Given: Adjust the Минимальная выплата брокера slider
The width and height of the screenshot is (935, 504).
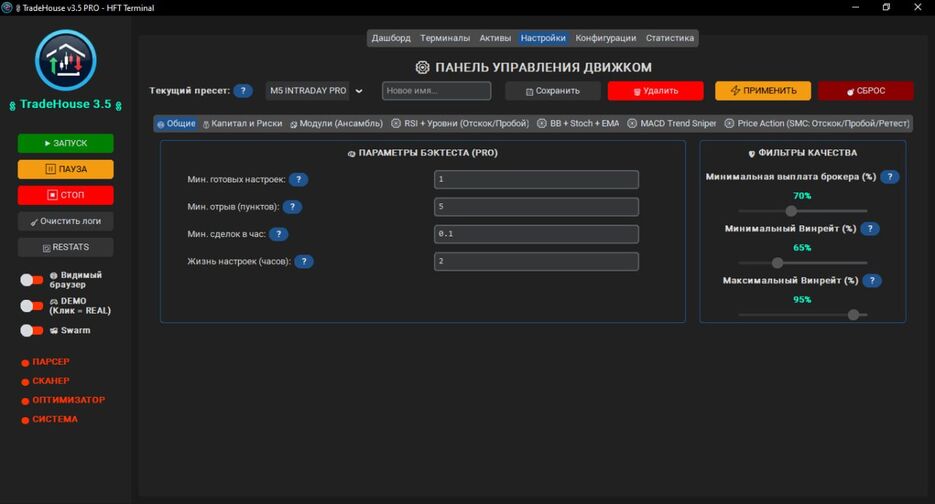Looking at the screenshot, I should tap(803, 211).
